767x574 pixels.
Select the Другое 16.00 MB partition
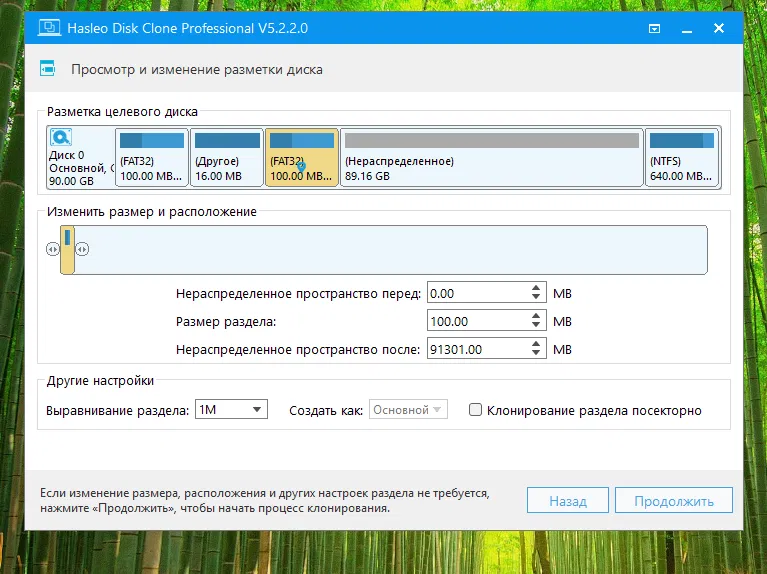(226, 158)
